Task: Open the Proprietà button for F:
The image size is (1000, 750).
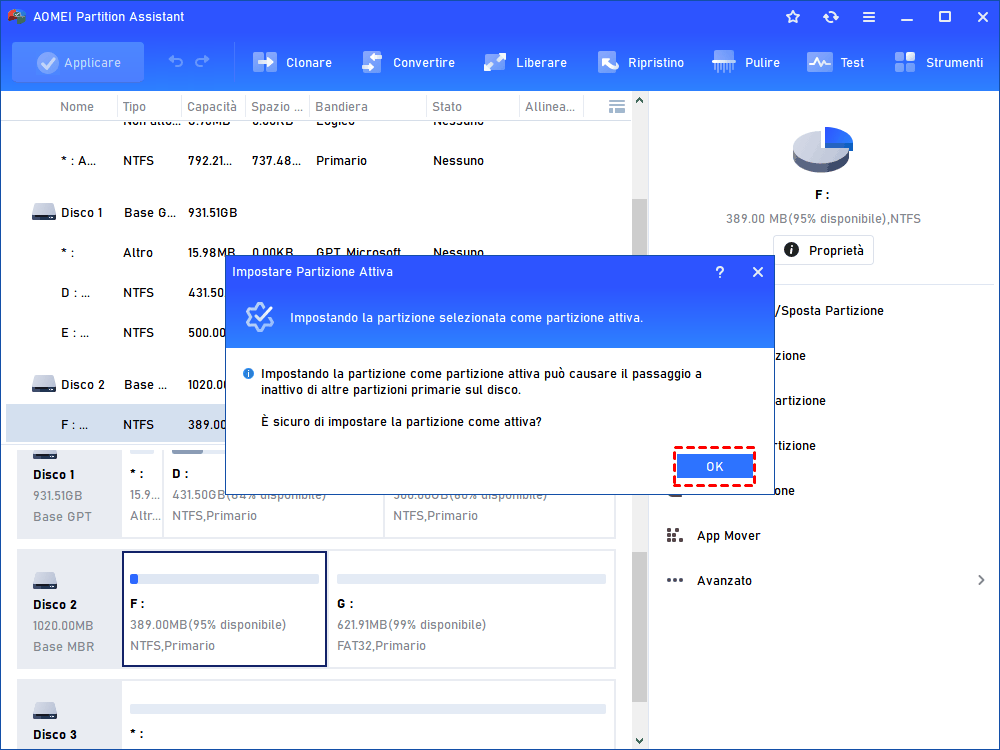Action: coord(823,250)
